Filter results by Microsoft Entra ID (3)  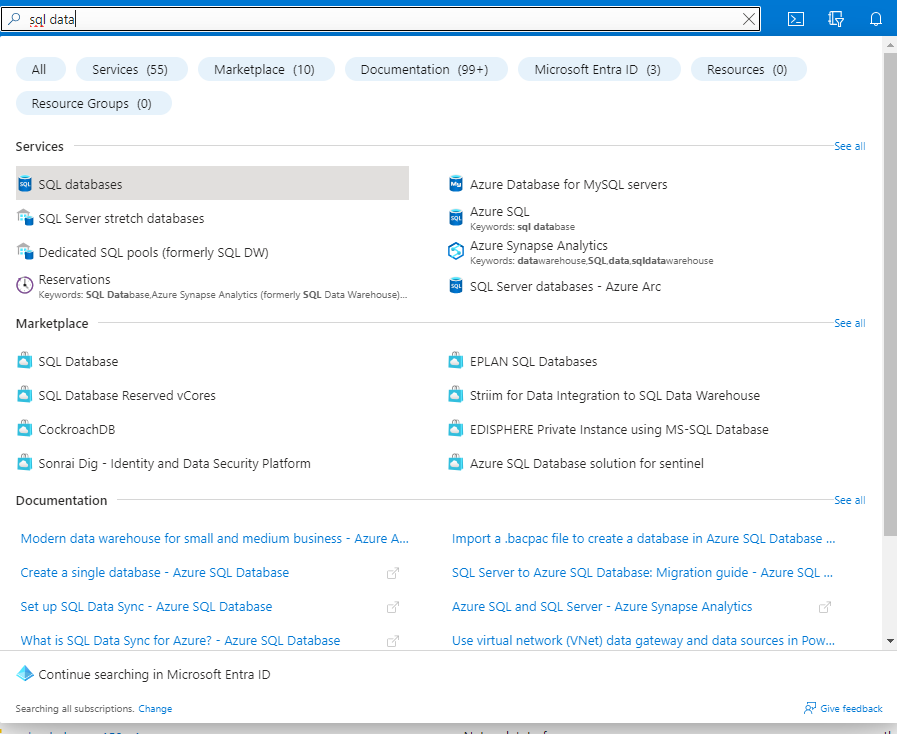[x=598, y=69]
